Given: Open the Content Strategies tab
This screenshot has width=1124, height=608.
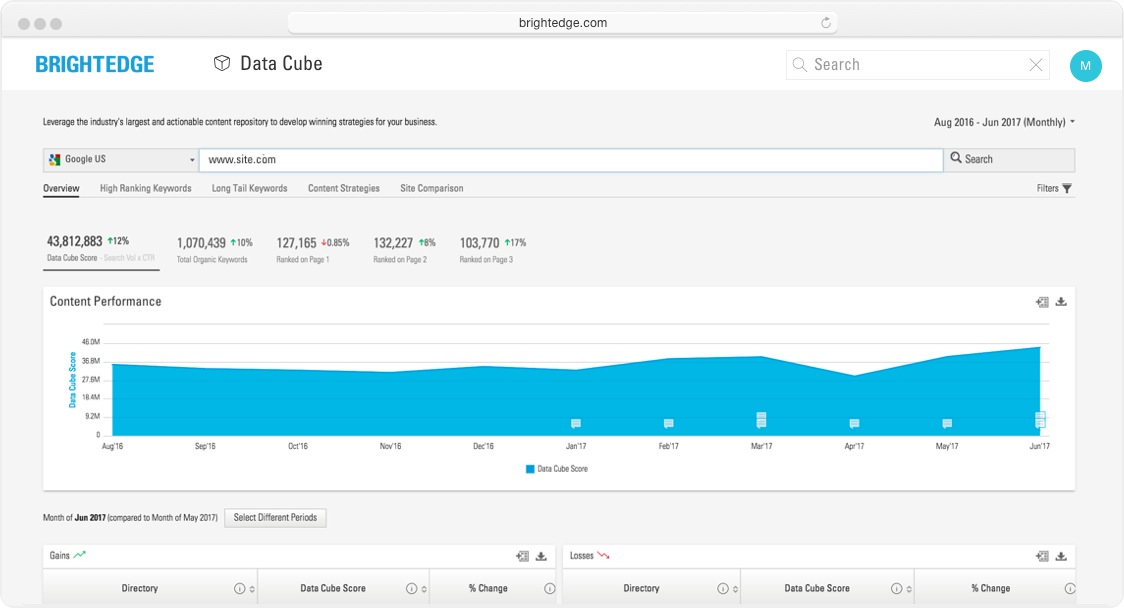Looking at the screenshot, I should tap(343, 188).
